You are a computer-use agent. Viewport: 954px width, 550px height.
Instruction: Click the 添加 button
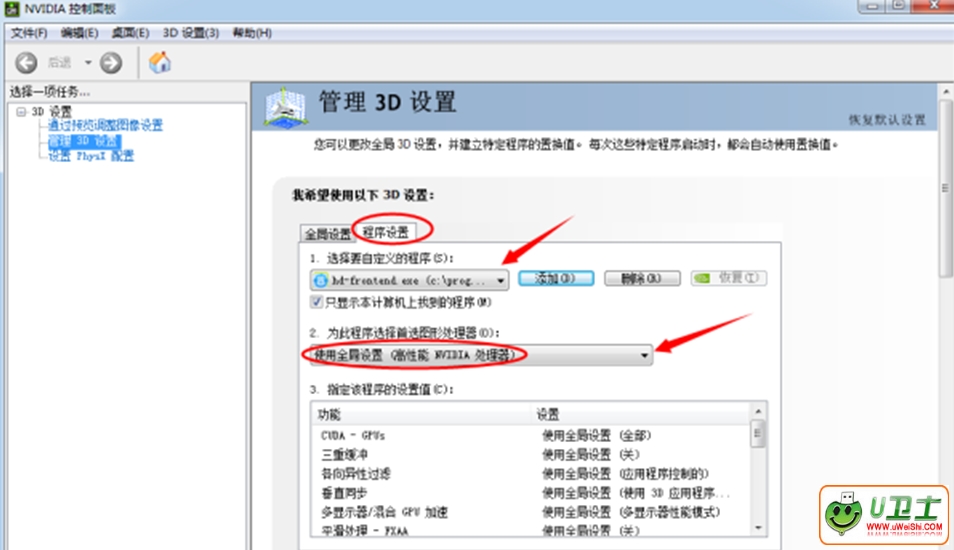point(555,279)
